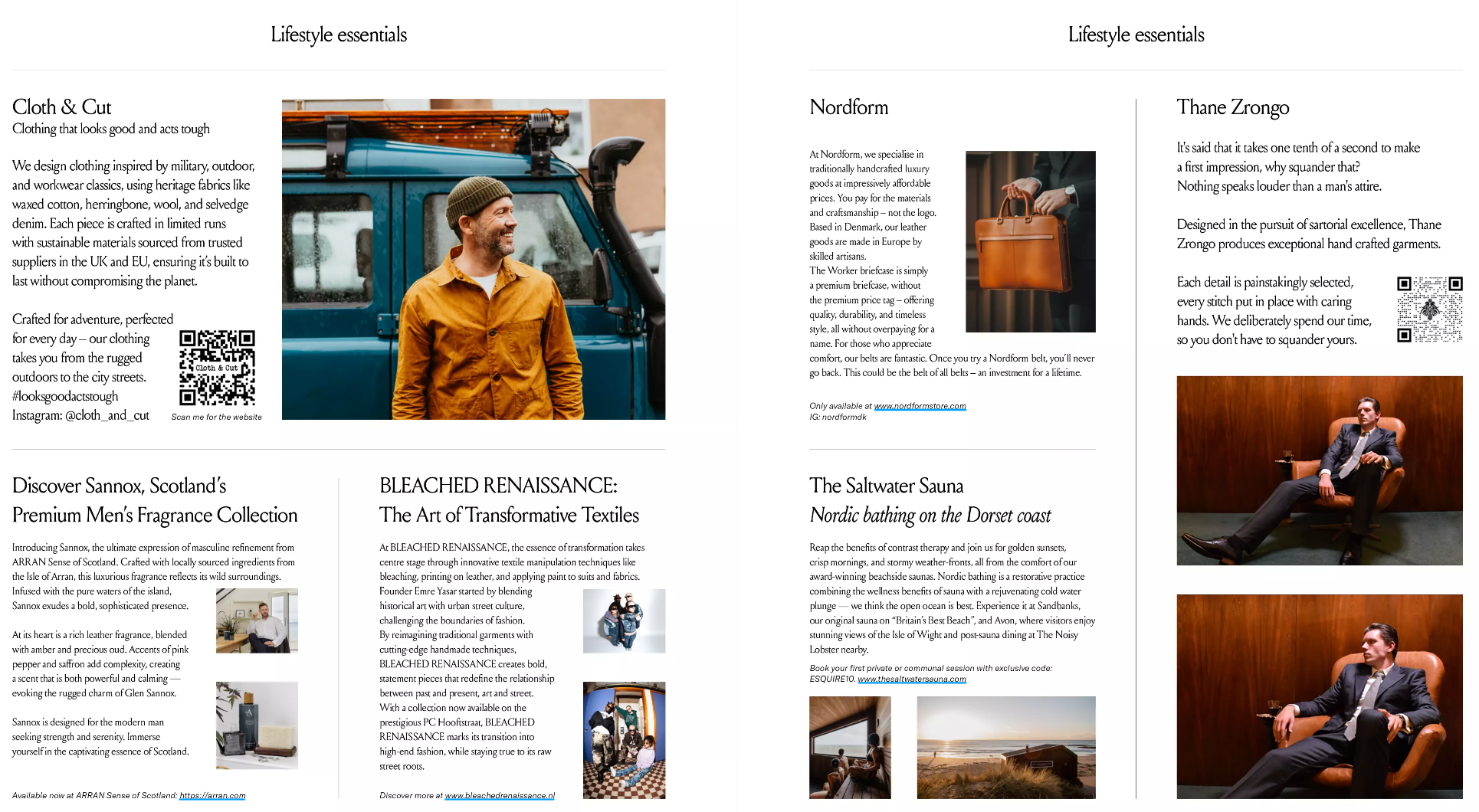Click 'Crafted for adventure, perfected' line
1479x812 pixels.
click(x=93, y=319)
